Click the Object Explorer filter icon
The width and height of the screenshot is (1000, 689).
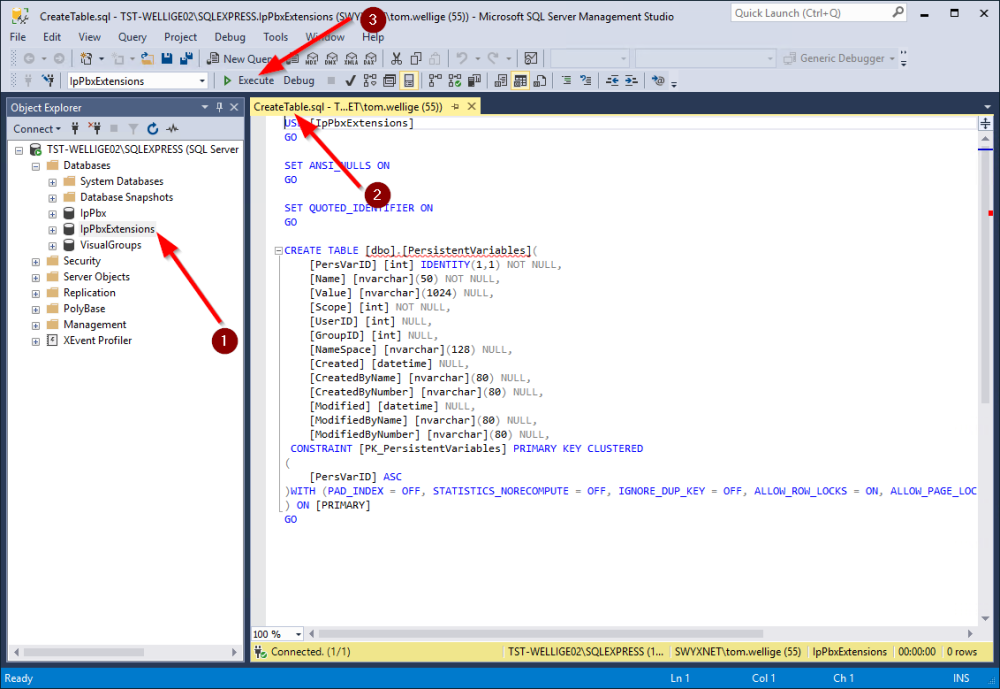click(133, 129)
